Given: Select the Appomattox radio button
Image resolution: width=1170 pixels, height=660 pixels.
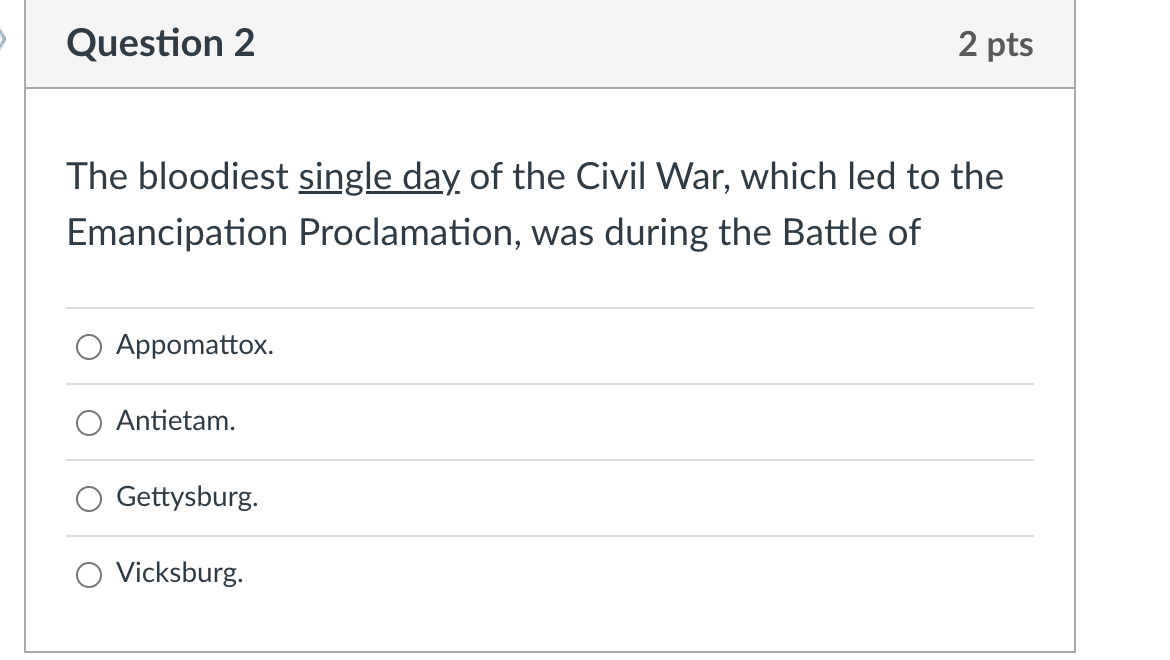Looking at the screenshot, I should pyautogui.click(x=89, y=347).
